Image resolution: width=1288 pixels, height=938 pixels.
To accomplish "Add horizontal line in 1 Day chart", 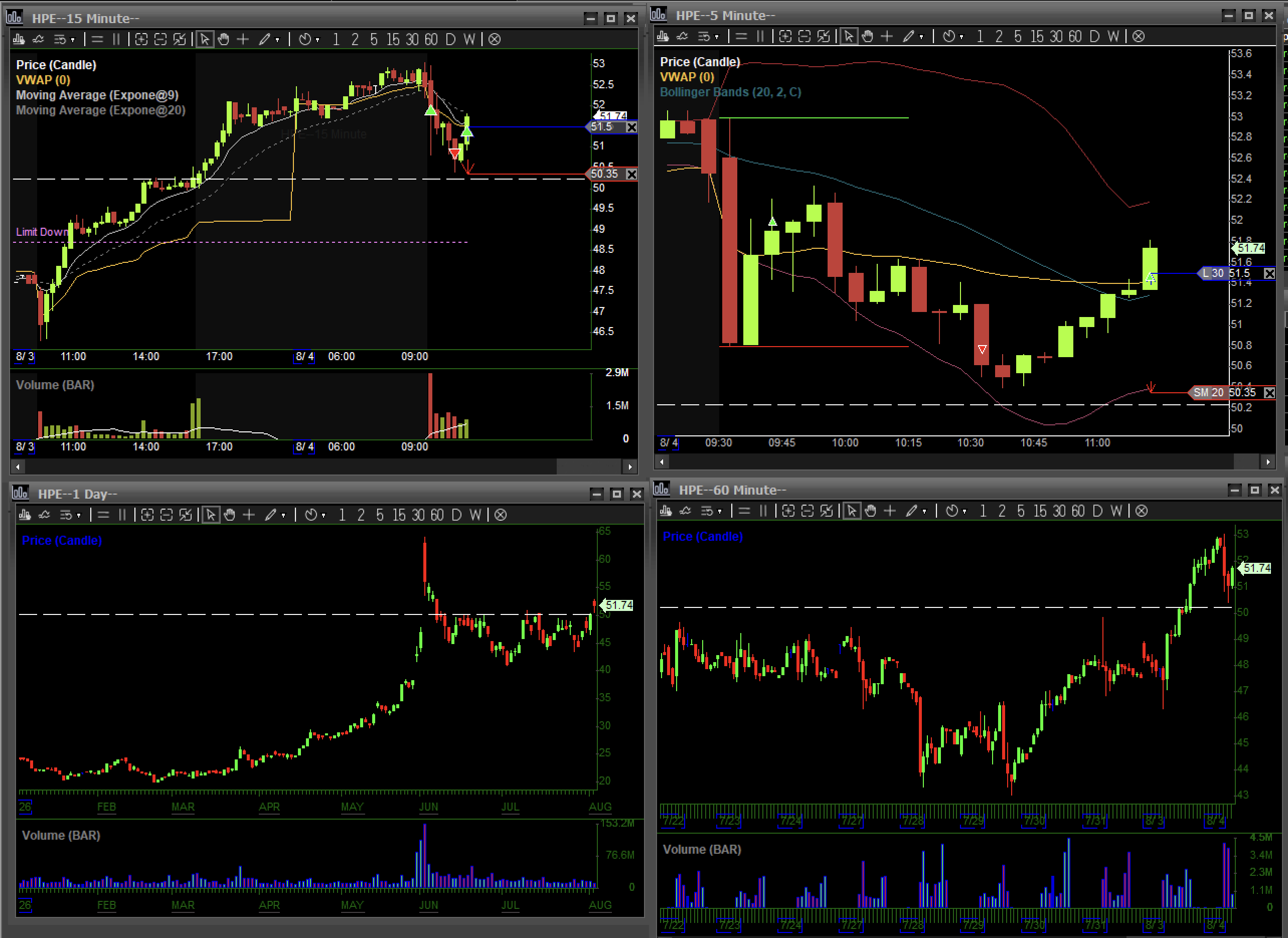I will point(103,515).
